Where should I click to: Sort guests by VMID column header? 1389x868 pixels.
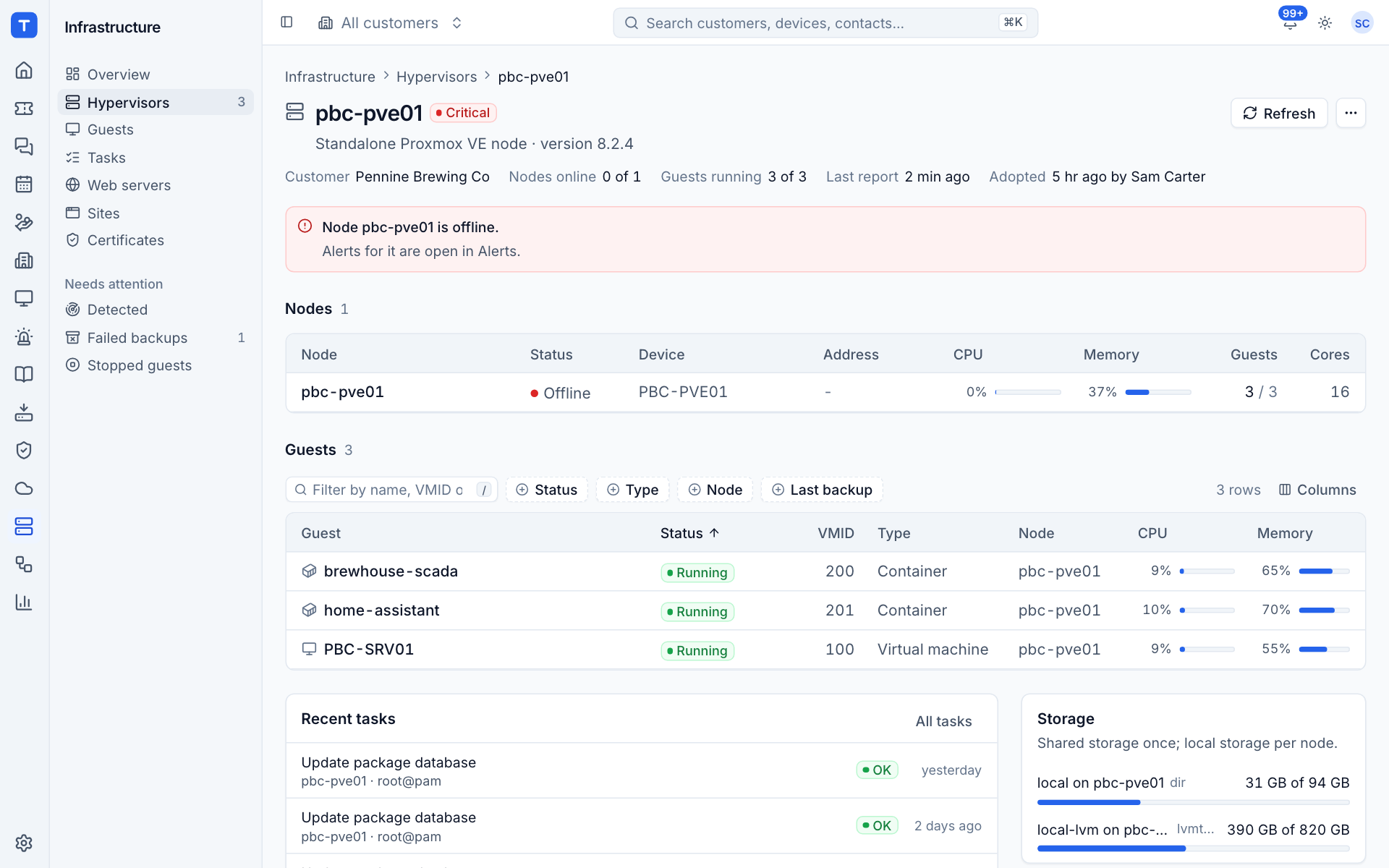[836, 533]
